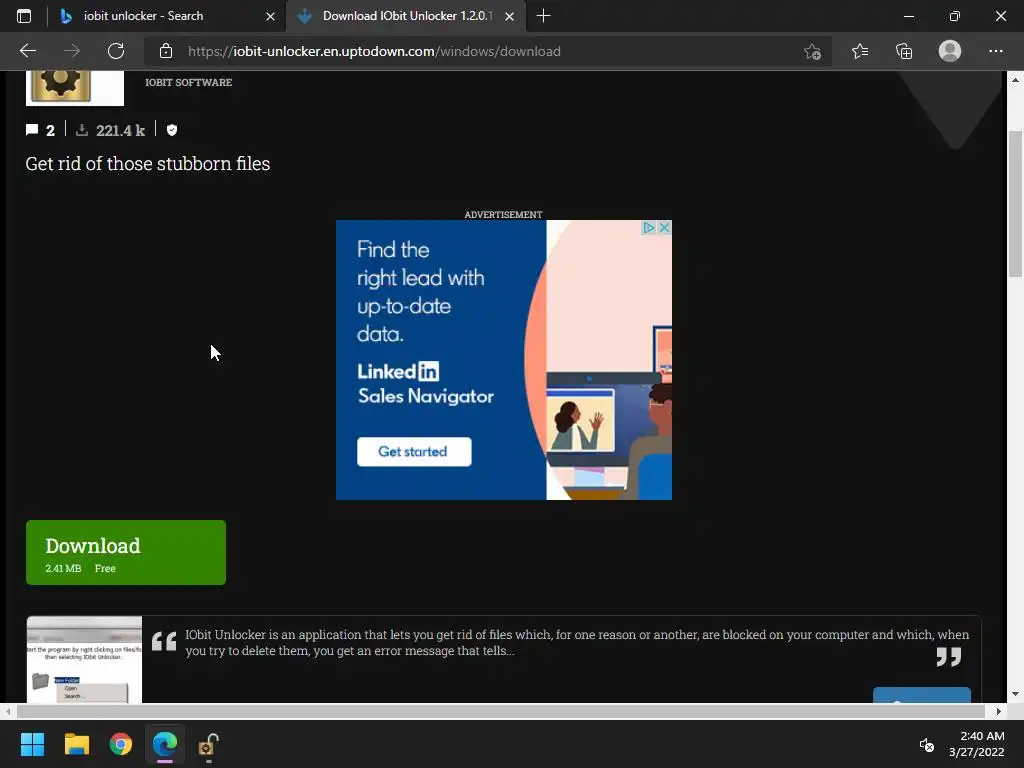Click the horizontal scrollbar thumb

coord(500,711)
